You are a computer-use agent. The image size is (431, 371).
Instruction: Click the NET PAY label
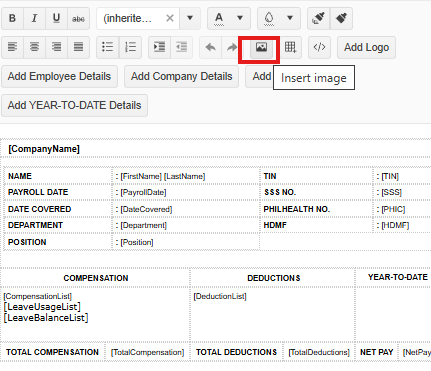pos(377,352)
